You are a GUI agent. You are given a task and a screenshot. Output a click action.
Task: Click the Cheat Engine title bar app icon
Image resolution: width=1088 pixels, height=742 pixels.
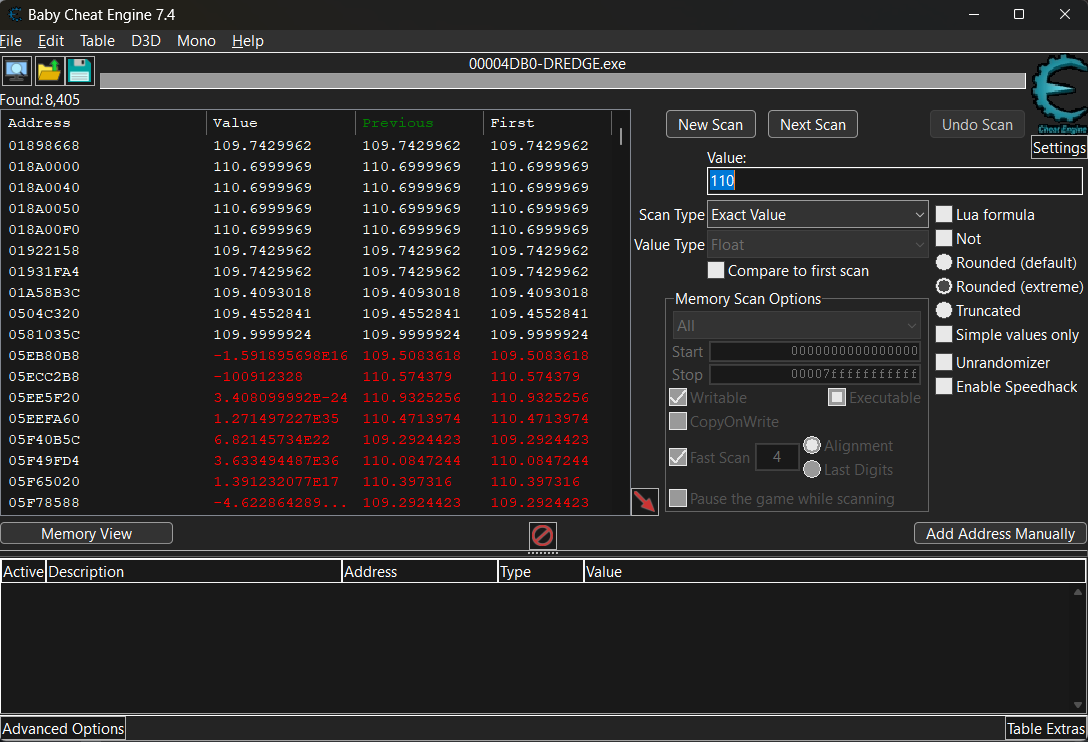(15, 15)
